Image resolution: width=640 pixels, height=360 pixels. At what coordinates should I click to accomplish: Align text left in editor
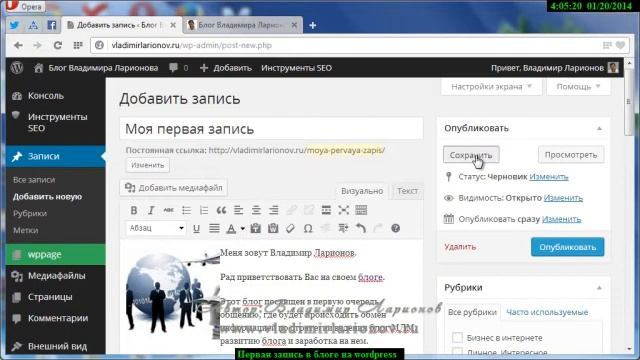tap(239, 210)
